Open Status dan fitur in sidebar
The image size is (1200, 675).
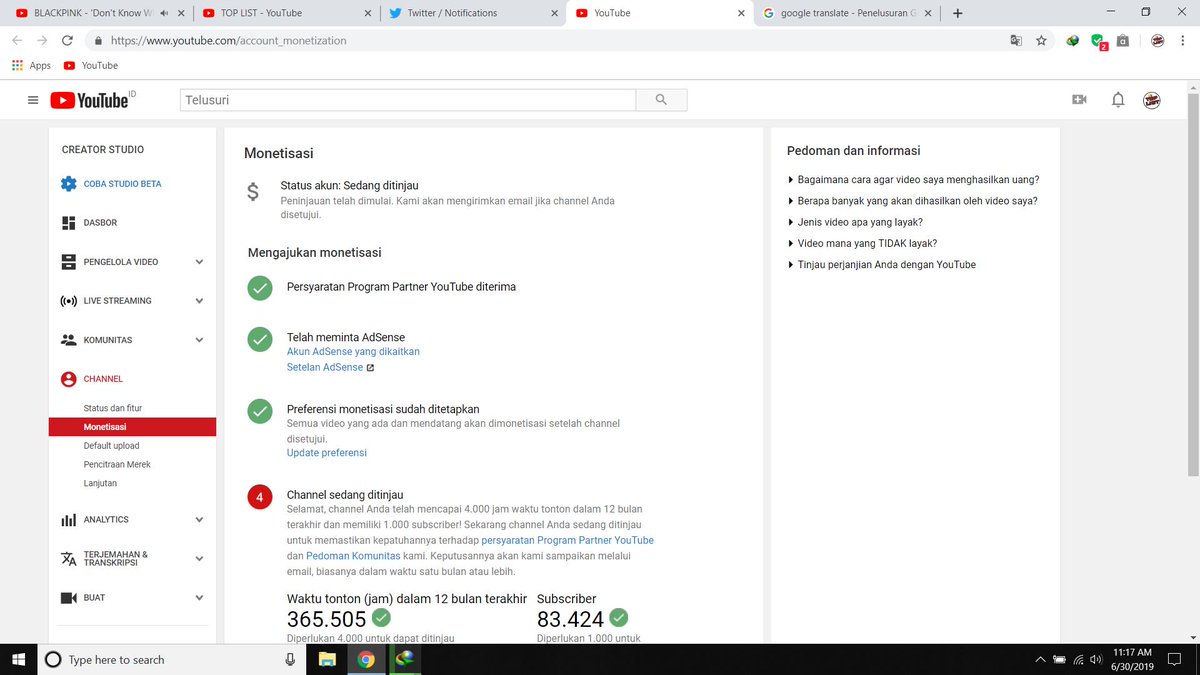pyautogui.click(x=113, y=408)
